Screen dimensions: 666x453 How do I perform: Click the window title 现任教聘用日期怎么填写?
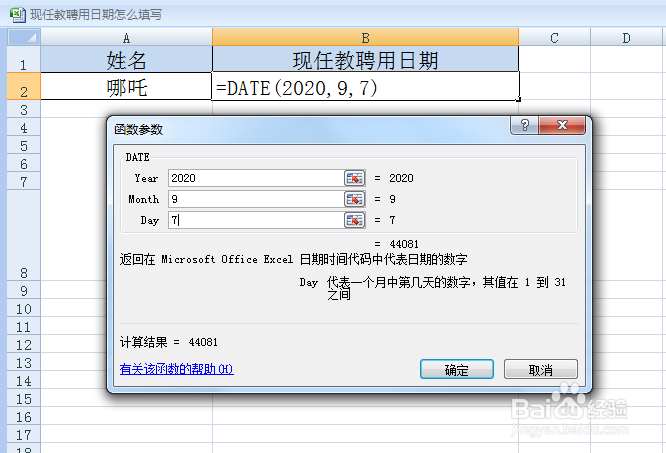96,14
